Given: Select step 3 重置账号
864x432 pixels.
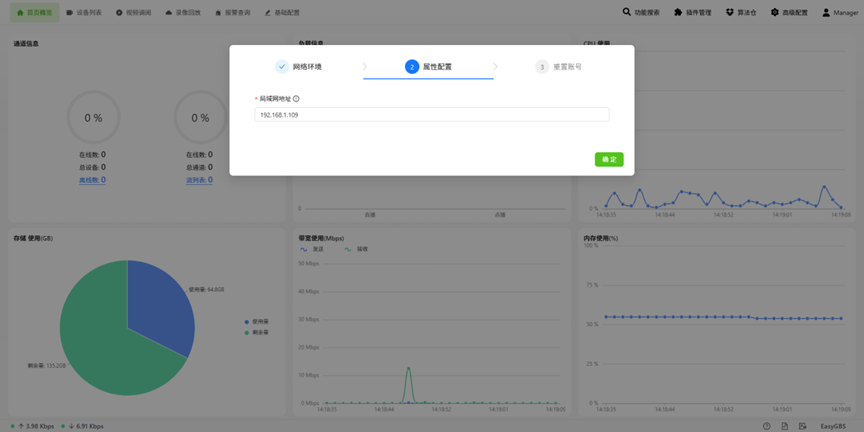Looking at the screenshot, I should pos(558,67).
